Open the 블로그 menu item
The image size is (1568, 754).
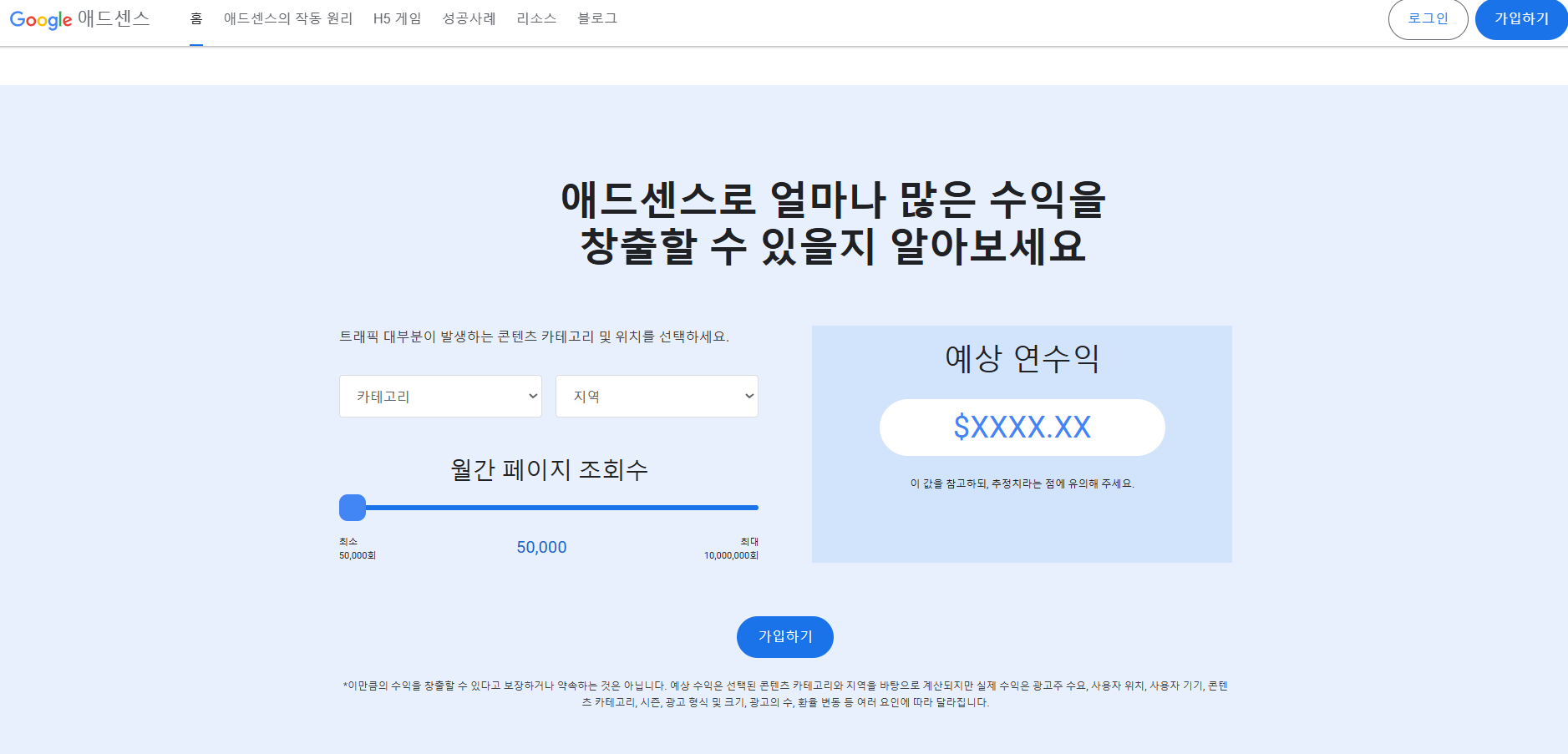pos(596,18)
